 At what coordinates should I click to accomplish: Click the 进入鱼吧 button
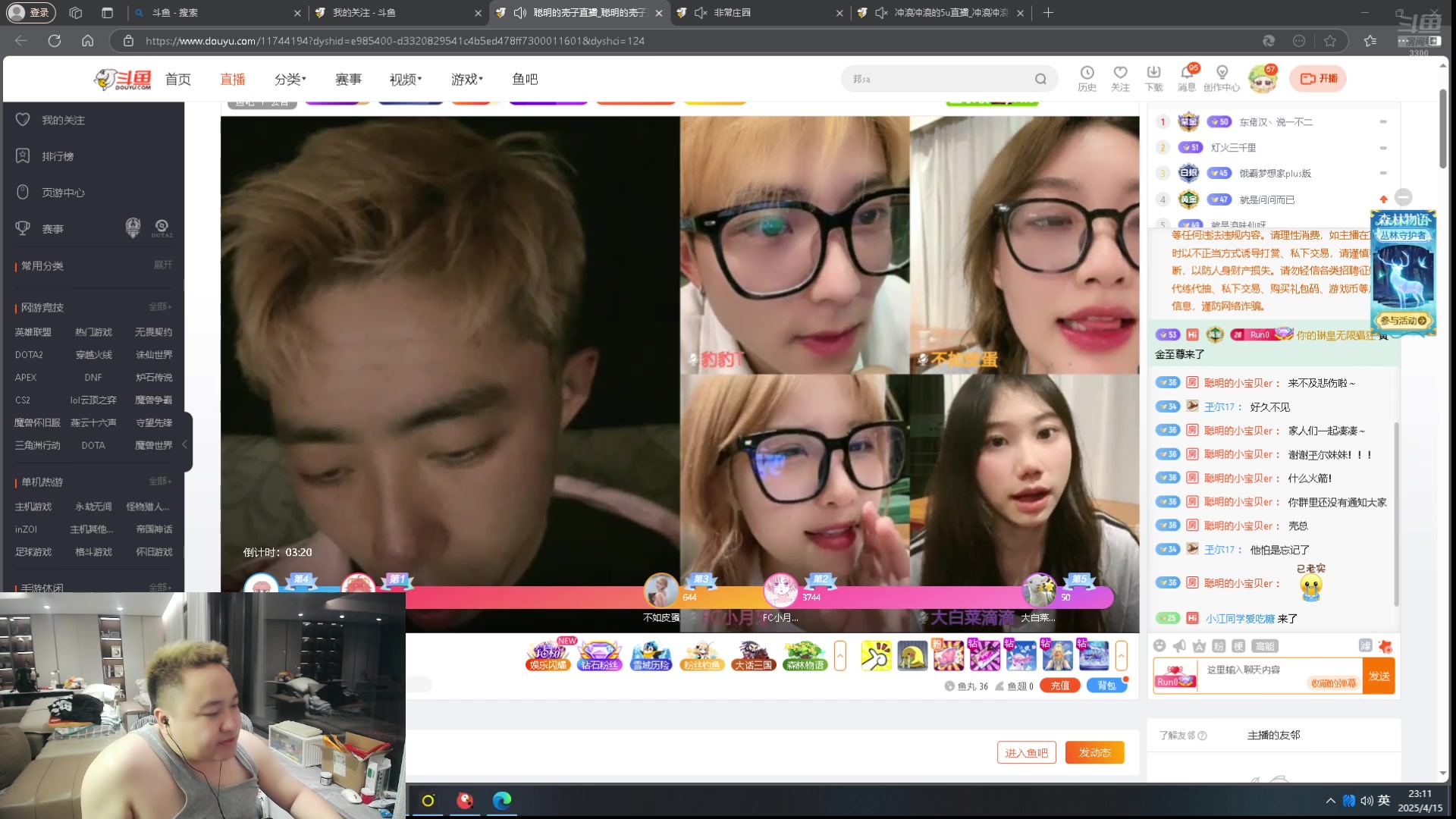coord(1026,752)
